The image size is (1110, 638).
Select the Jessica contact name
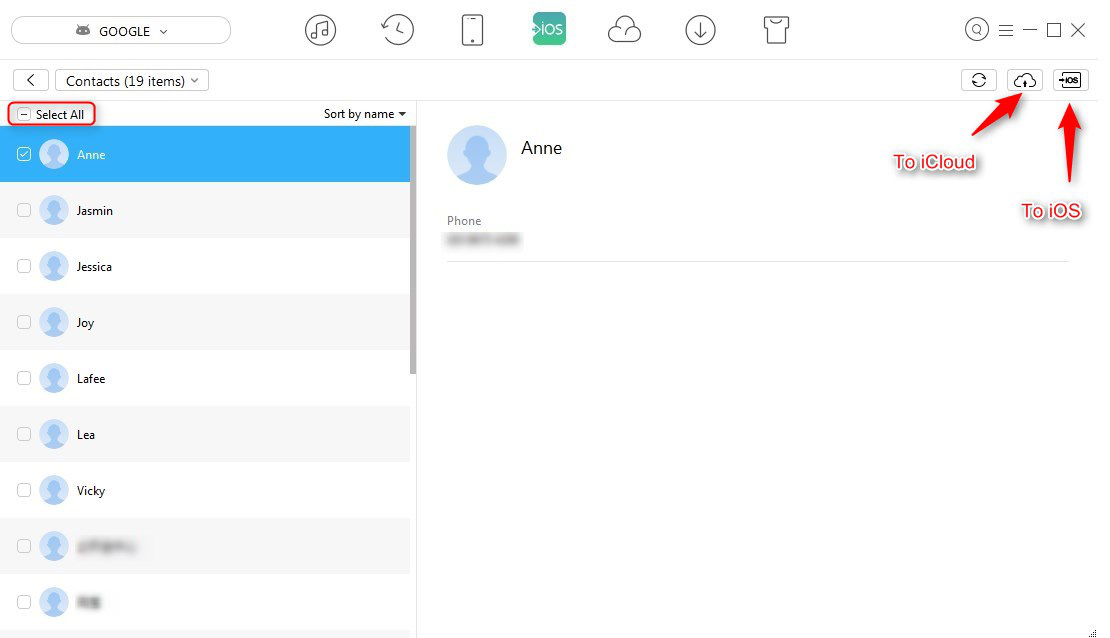(94, 267)
